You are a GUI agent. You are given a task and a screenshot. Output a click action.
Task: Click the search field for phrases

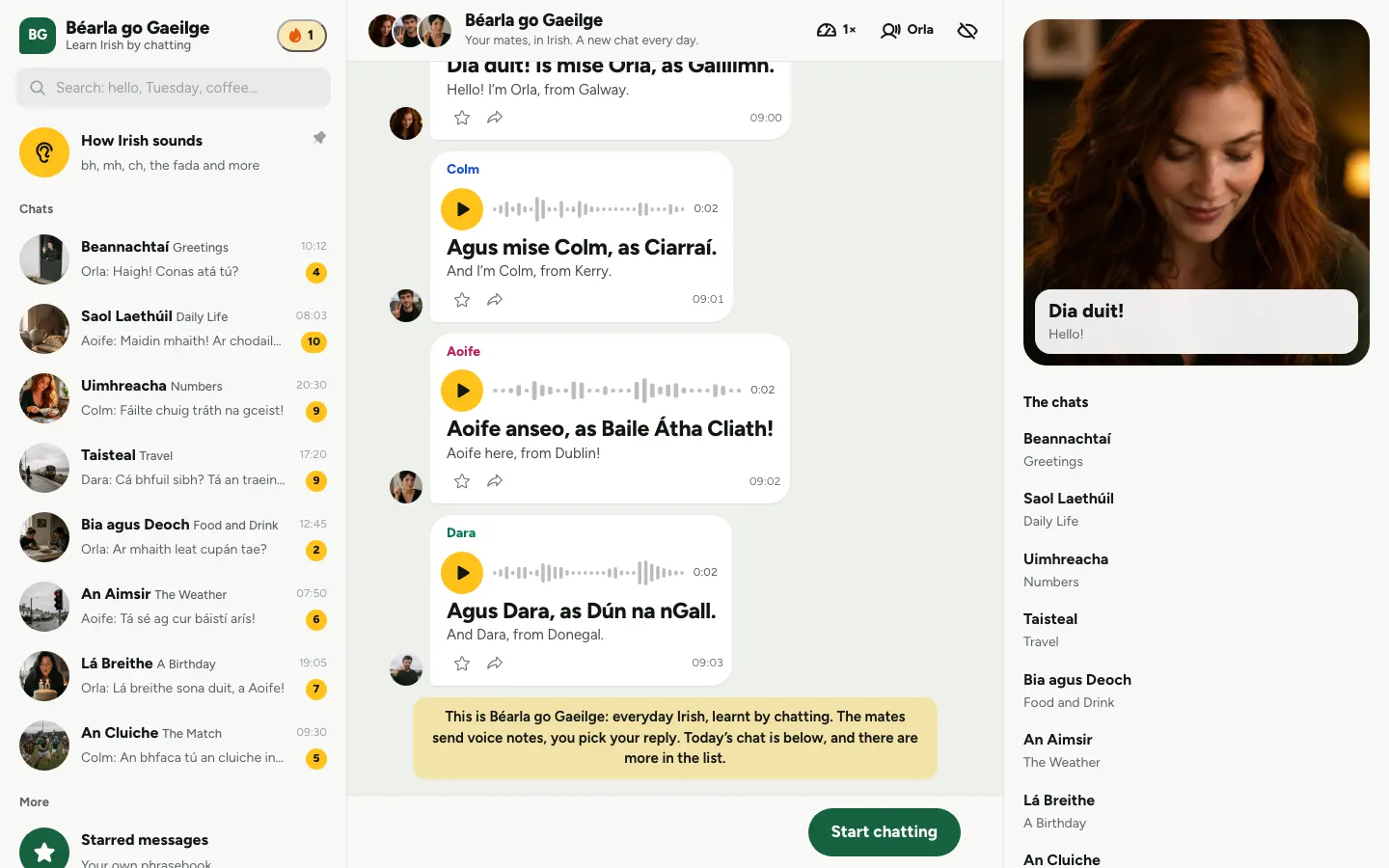tap(174, 88)
